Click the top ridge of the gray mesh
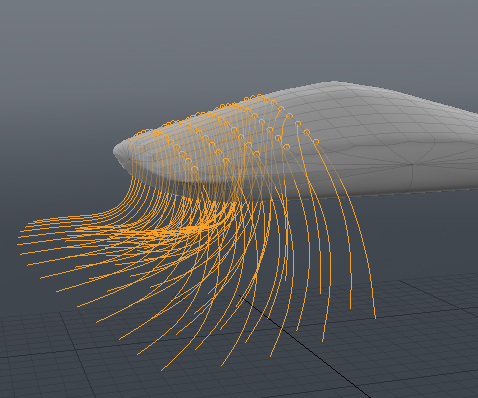 (x=333, y=83)
